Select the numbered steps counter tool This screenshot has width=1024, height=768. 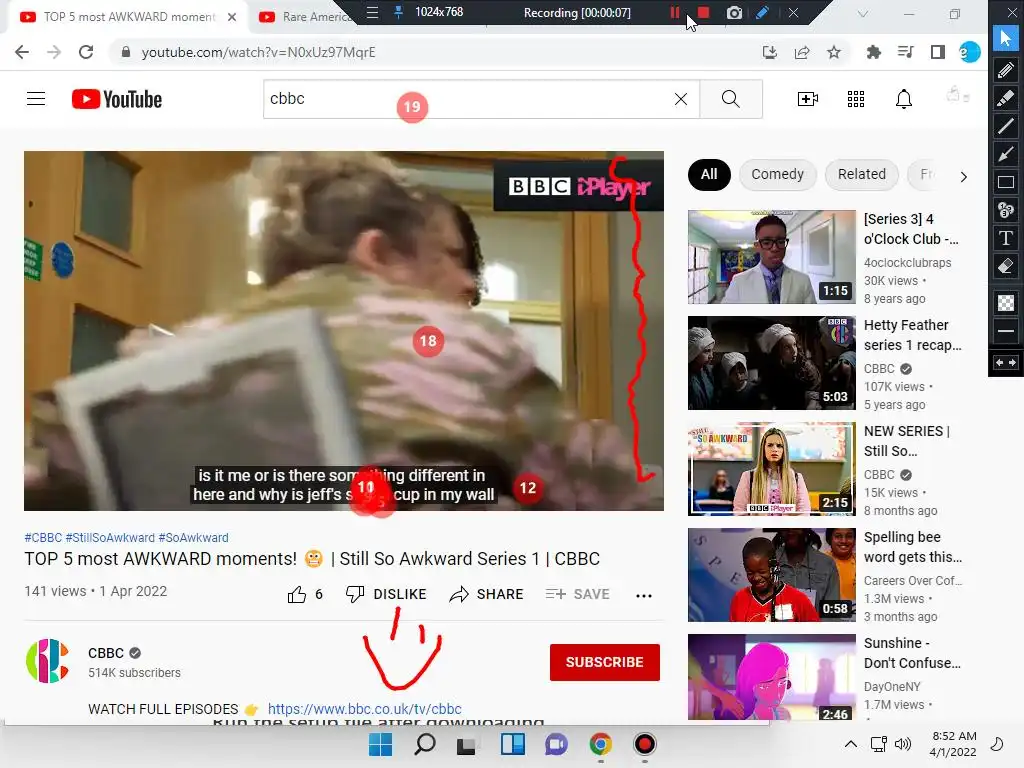pos(1006,210)
